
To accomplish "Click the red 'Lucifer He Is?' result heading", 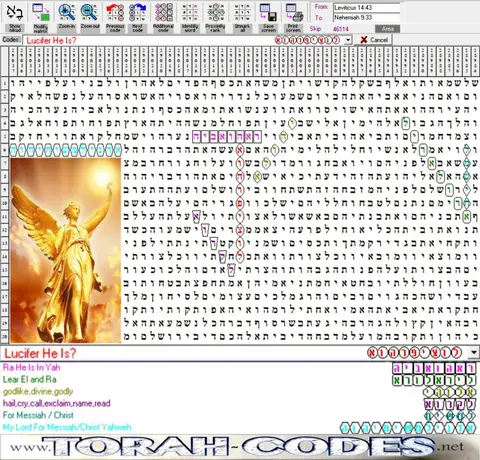I will pyautogui.click(x=40, y=353).
